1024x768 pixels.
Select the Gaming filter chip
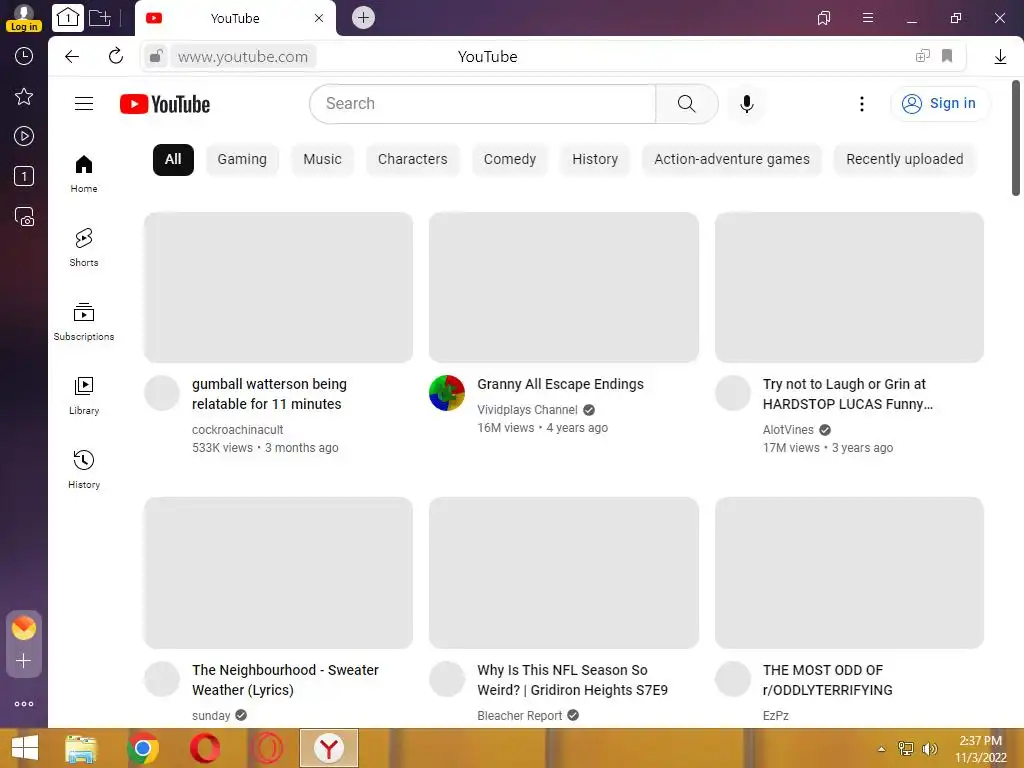tap(242, 159)
